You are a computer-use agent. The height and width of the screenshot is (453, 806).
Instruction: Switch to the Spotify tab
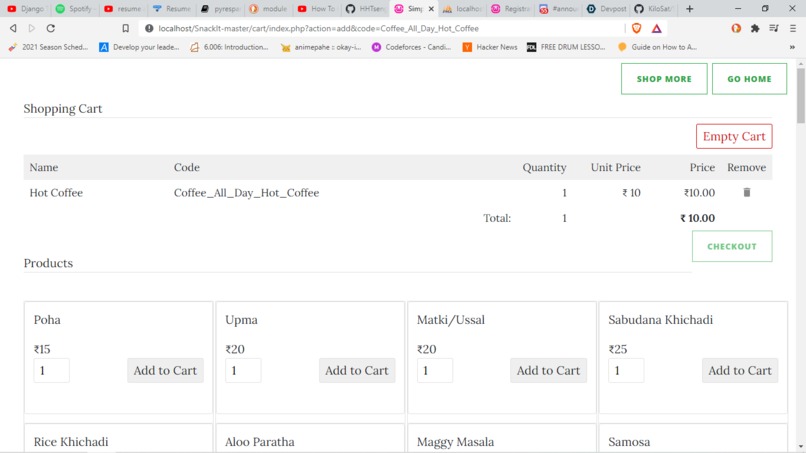click(75, 9)
